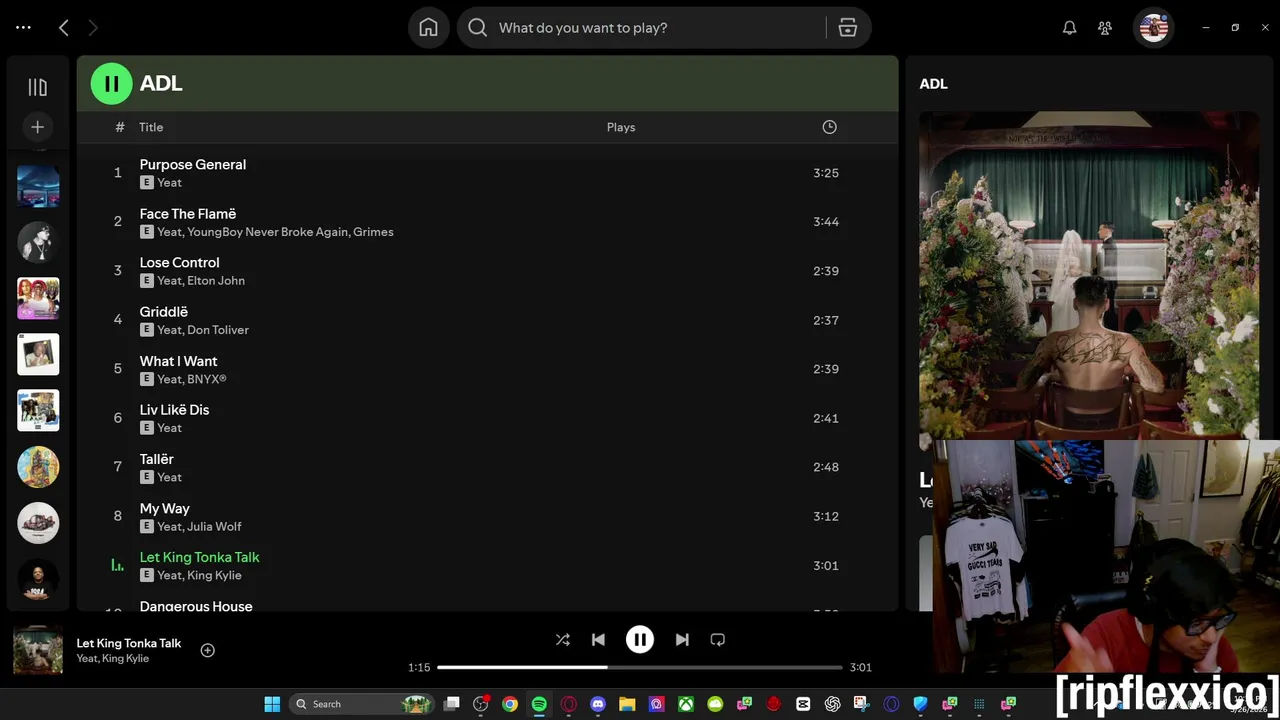The image size is (1280, 720).
Task: Click ADL heading in Now Playing panel
Action: click(x=933, y=84)
